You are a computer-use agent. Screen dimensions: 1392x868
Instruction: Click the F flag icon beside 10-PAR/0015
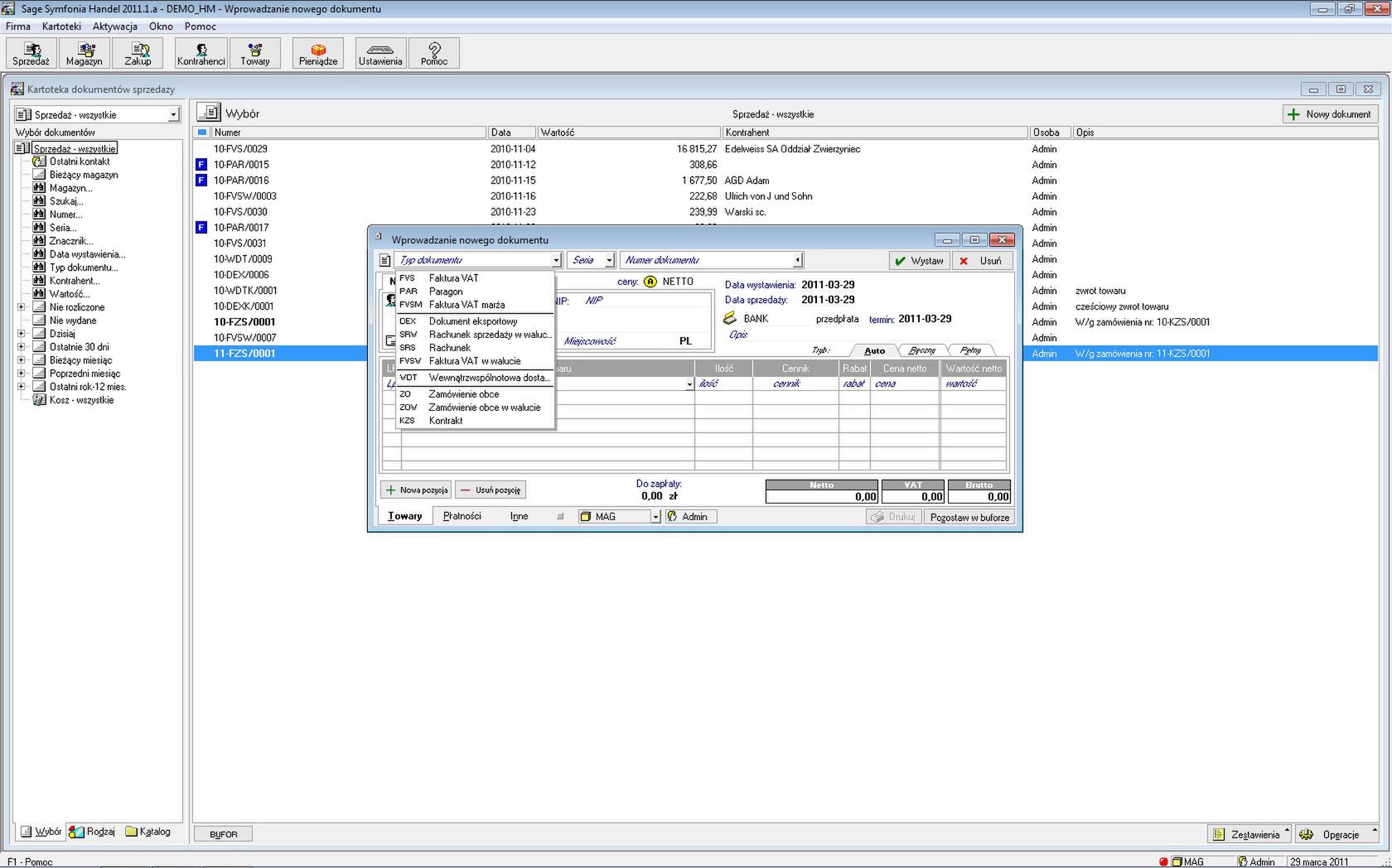[201, 164]
